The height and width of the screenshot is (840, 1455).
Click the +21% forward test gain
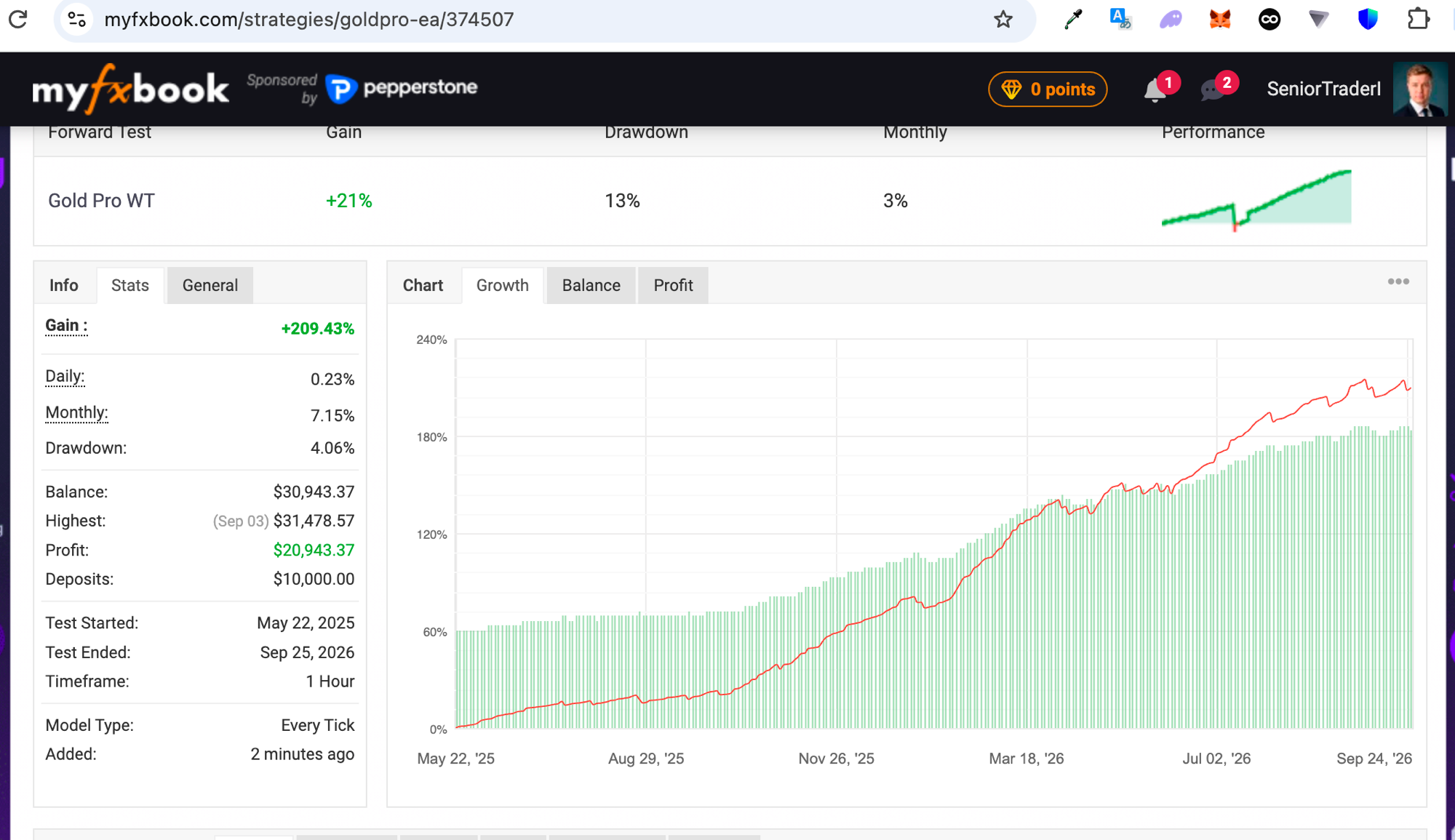pos(349,201)
